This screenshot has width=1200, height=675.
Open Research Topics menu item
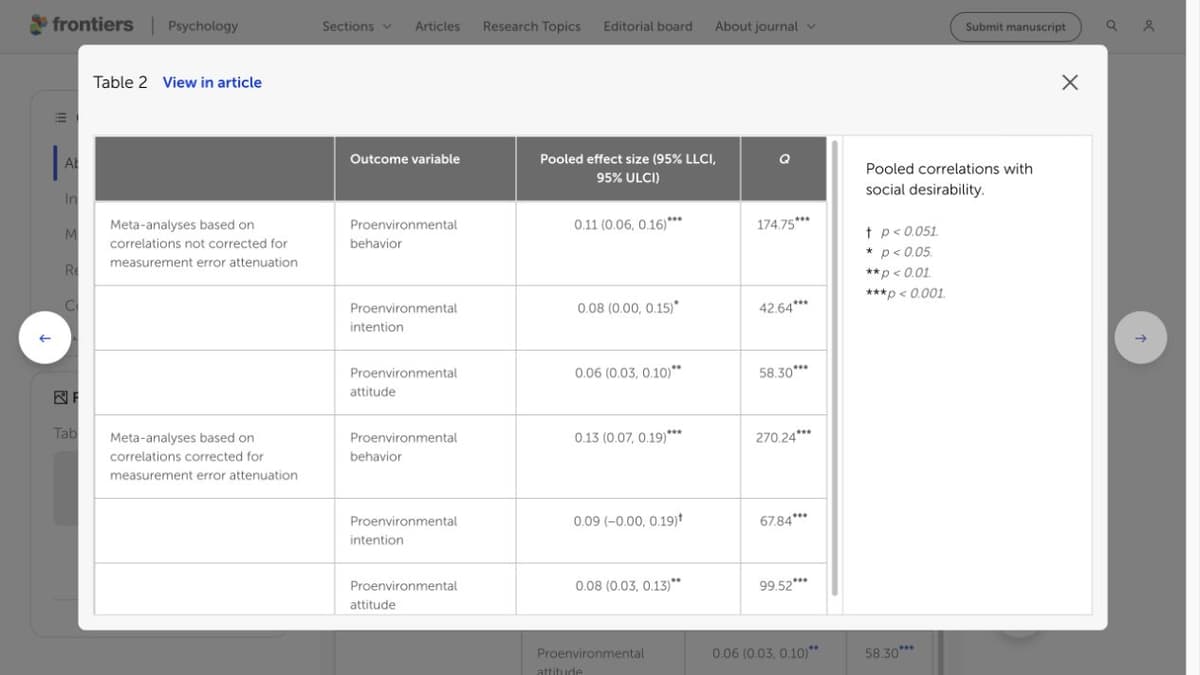point(532,26)
